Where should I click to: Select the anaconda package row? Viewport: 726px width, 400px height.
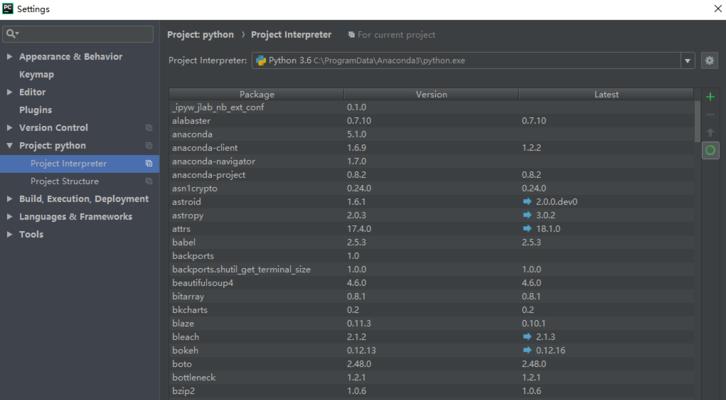432,134
